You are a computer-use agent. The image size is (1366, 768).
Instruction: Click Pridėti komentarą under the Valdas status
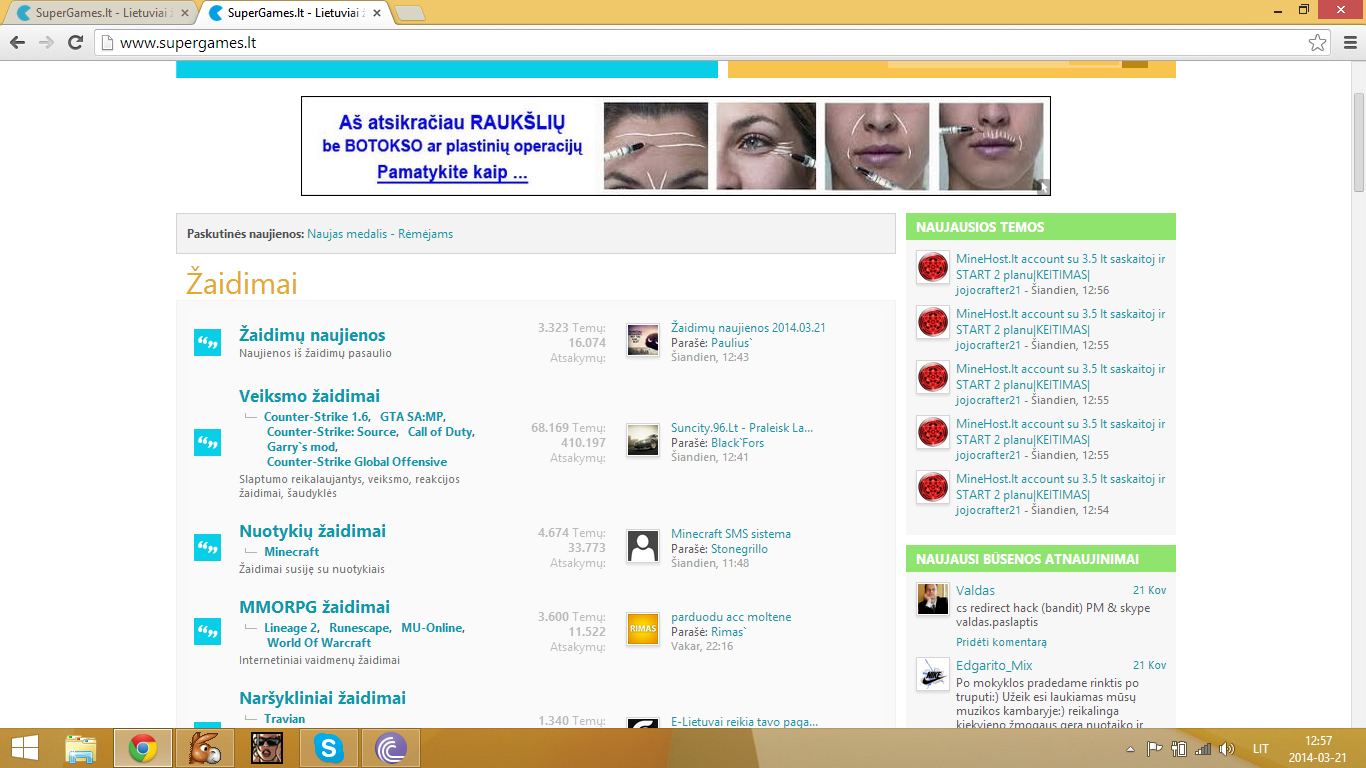[1001, 642]
